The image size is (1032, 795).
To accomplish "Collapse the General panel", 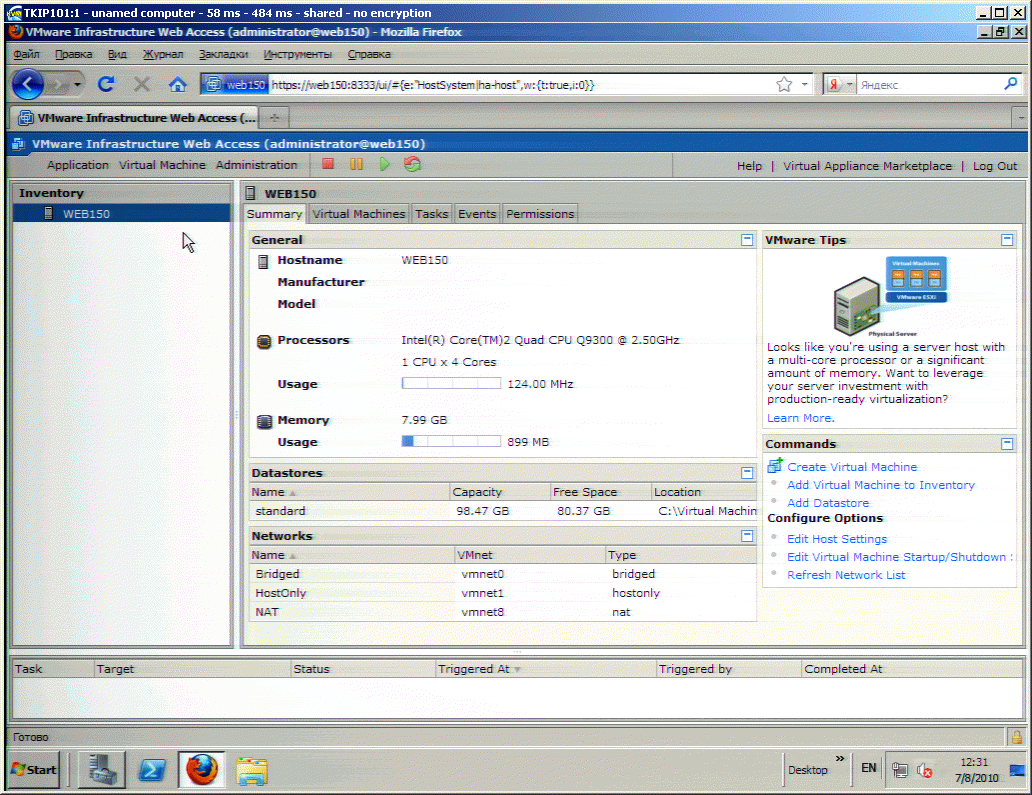I will (746, 240).
